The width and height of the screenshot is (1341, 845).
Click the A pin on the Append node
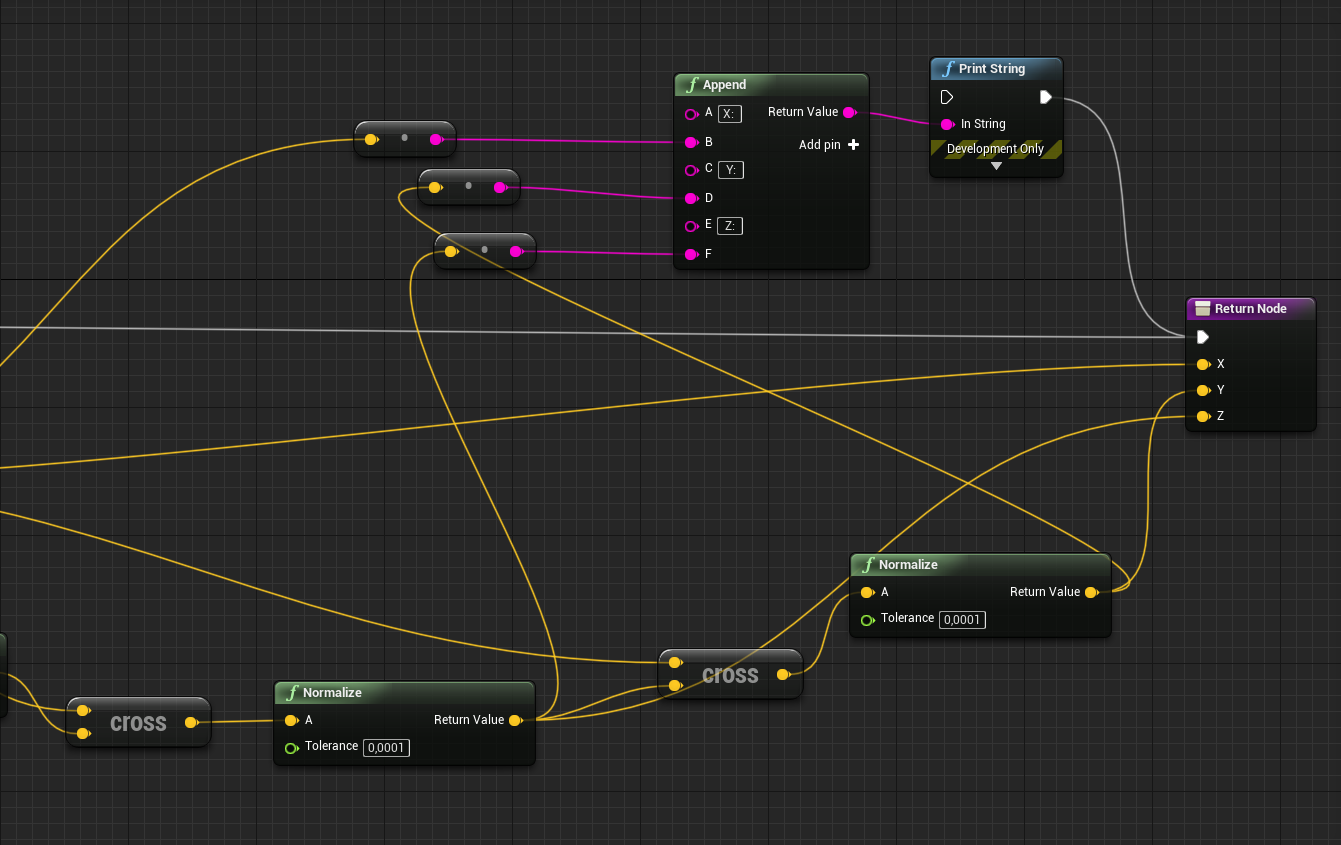point(691,114)
